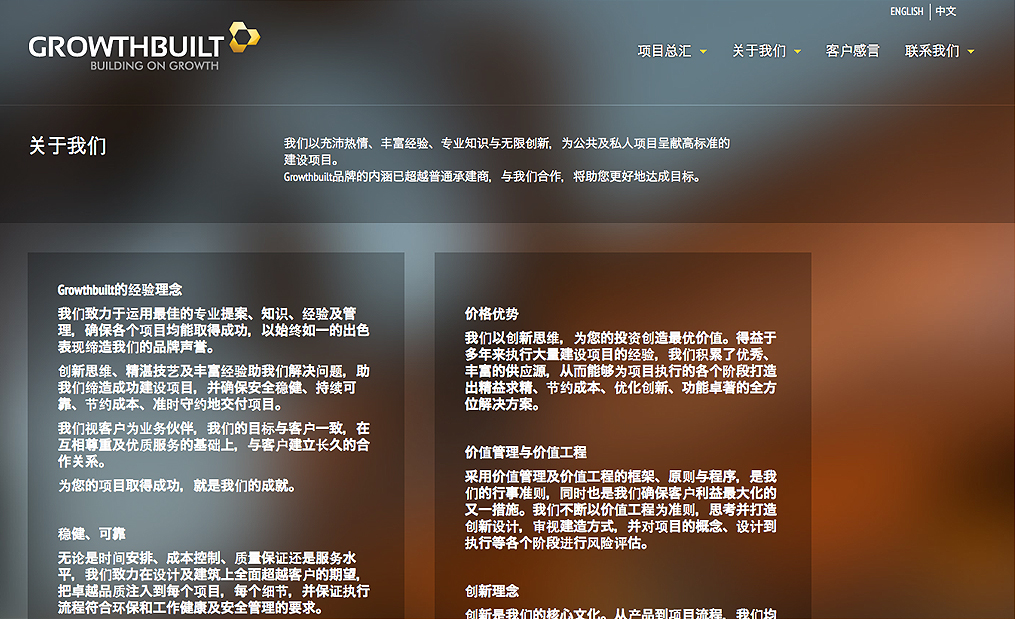Switch the site language to ENGLISH
Screen dimensions: 1015x619
tap(906, 12)
